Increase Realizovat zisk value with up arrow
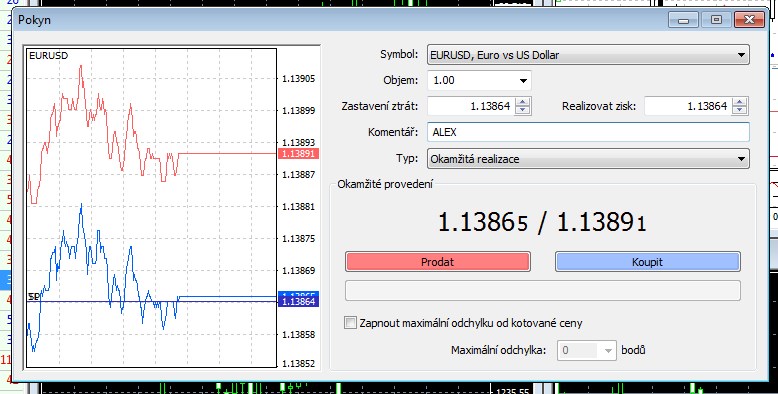Image resolution: width=778 pixels, height=394 pixels. point(740,102)
